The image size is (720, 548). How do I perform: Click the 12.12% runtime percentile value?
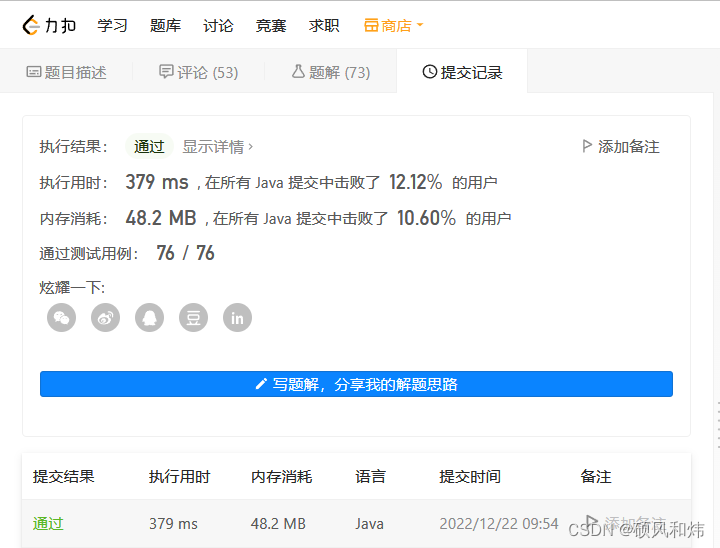coord(416,182)
